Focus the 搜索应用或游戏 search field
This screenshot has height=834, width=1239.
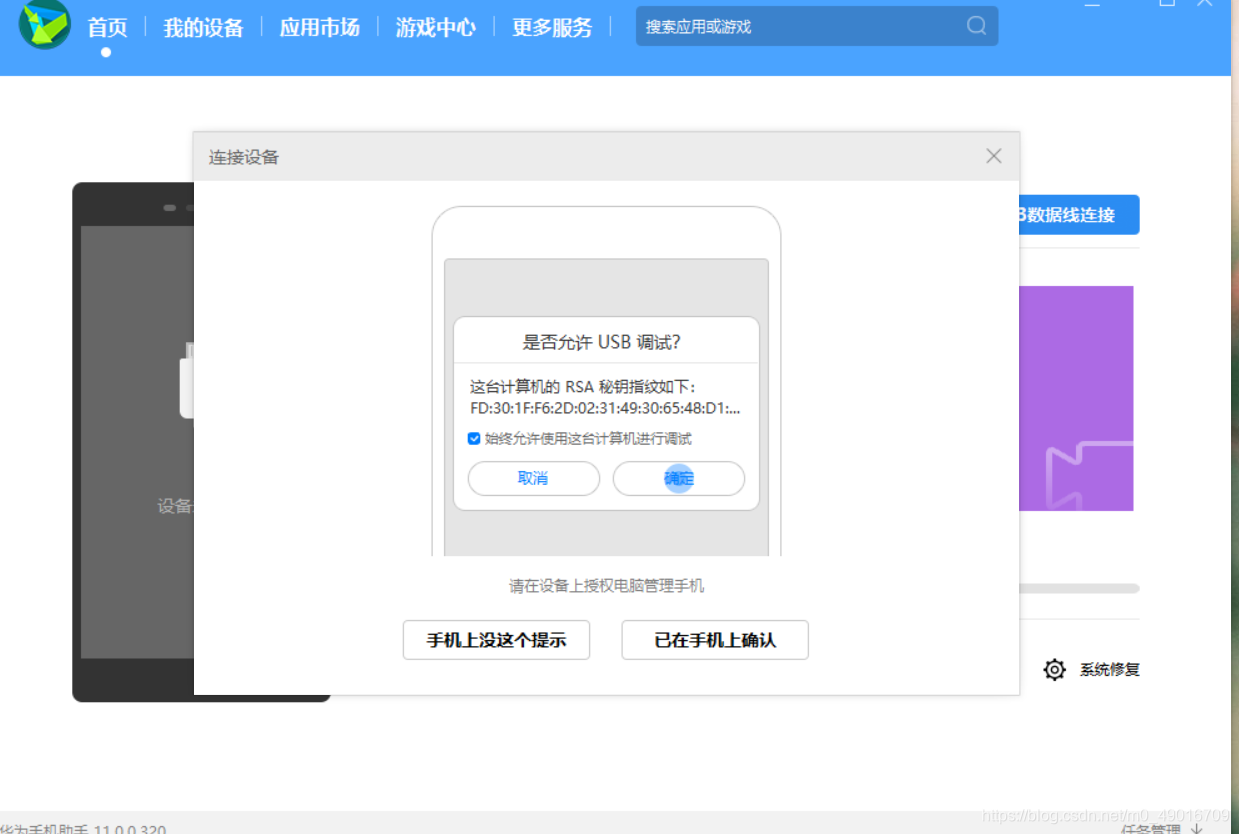[817, 26]
